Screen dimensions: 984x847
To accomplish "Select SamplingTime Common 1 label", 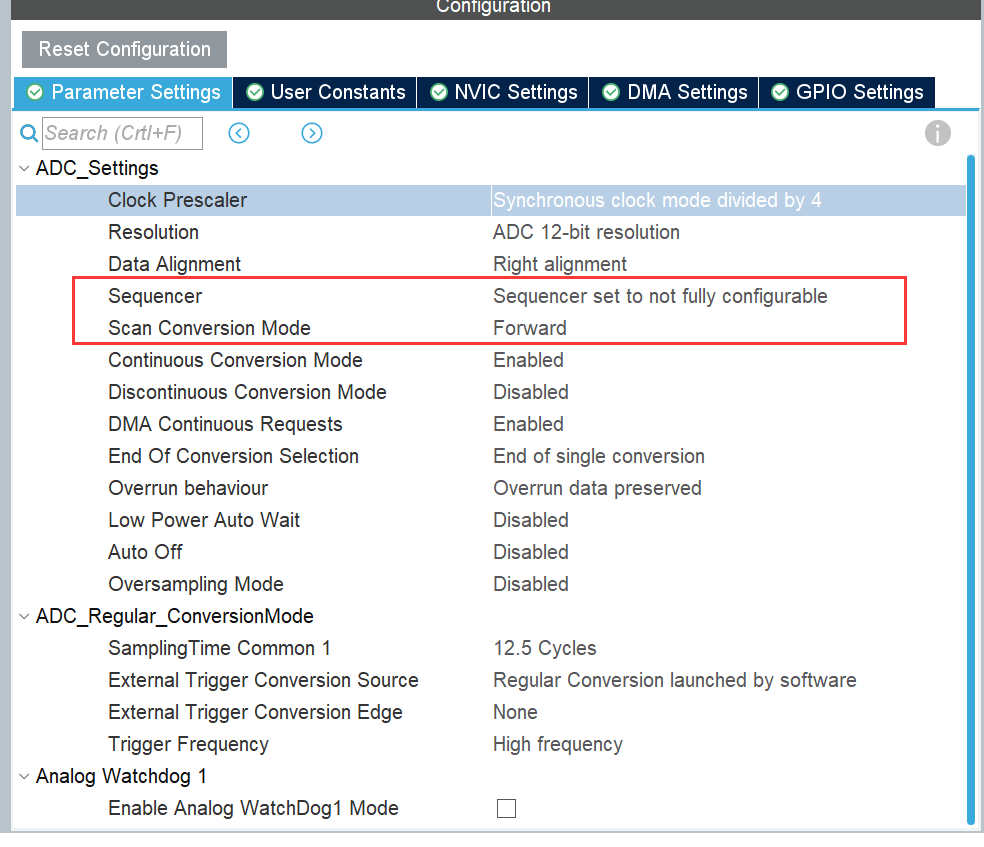I will click(x=220, y=648).
